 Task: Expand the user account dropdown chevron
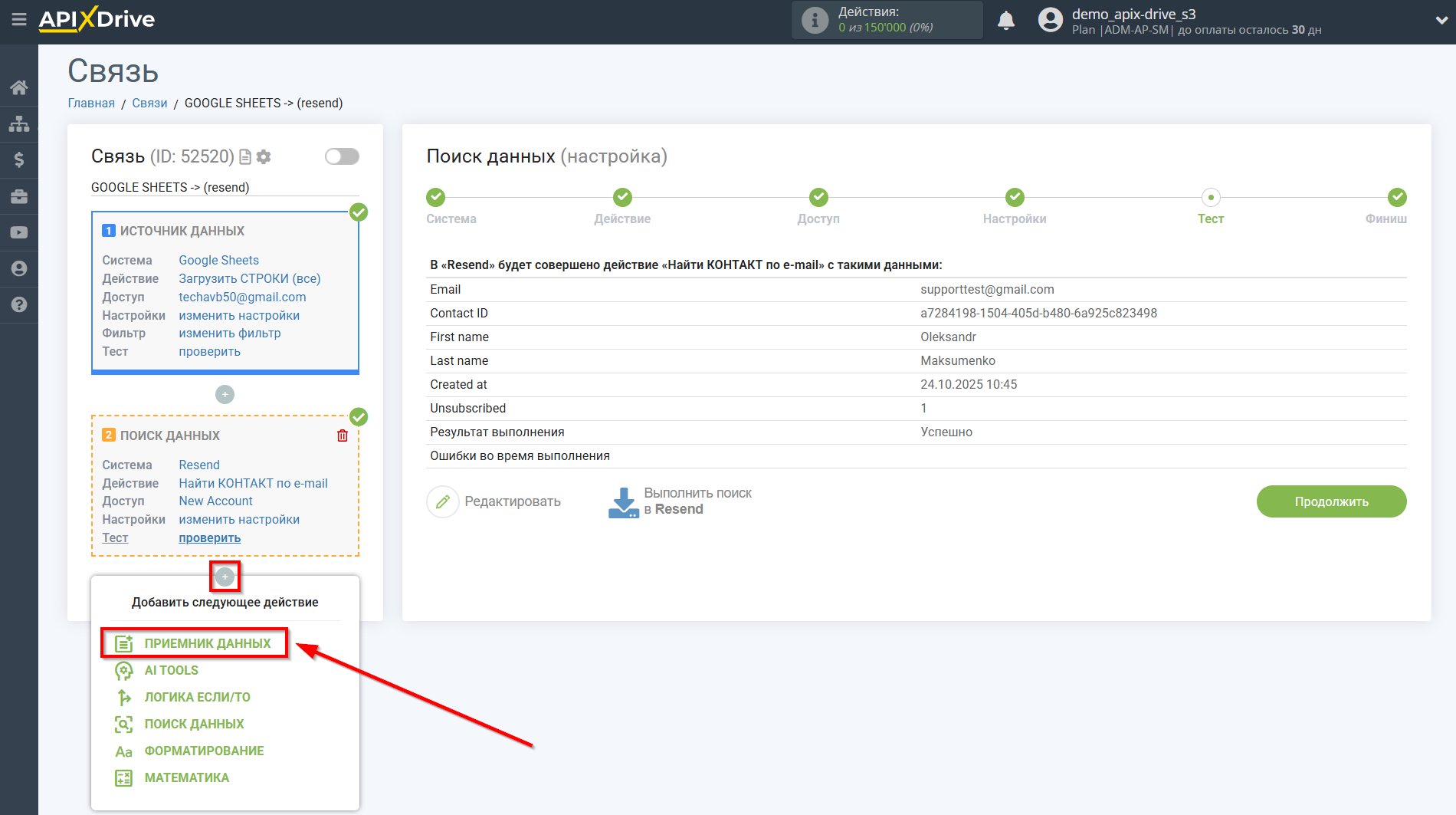click(1441, 21)
